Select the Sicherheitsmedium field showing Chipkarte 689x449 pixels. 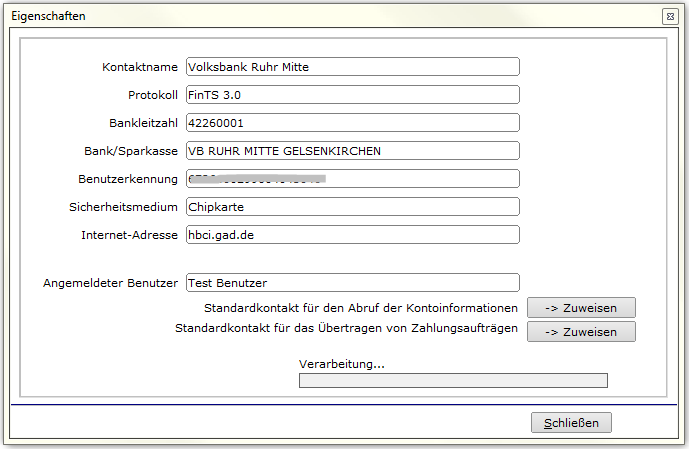(x=353, y=207)
